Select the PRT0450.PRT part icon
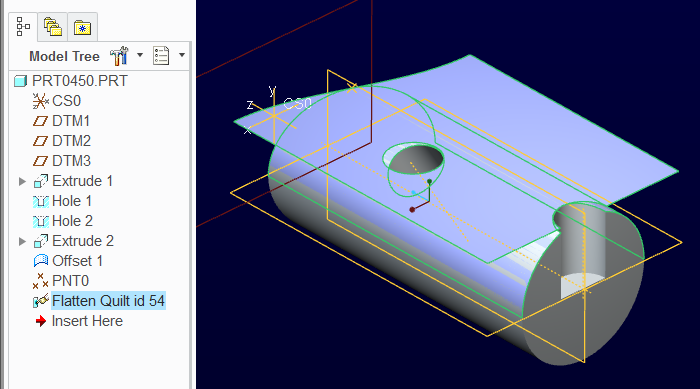 pyautogui.click(x=21, y=81)
